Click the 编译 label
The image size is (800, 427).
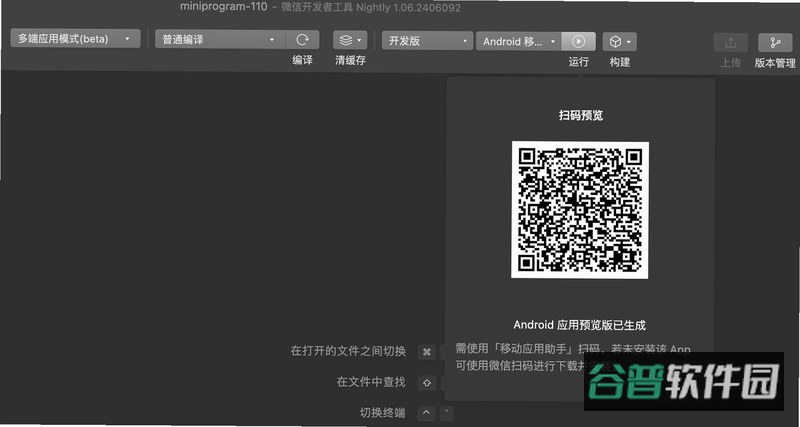[303, 60]
